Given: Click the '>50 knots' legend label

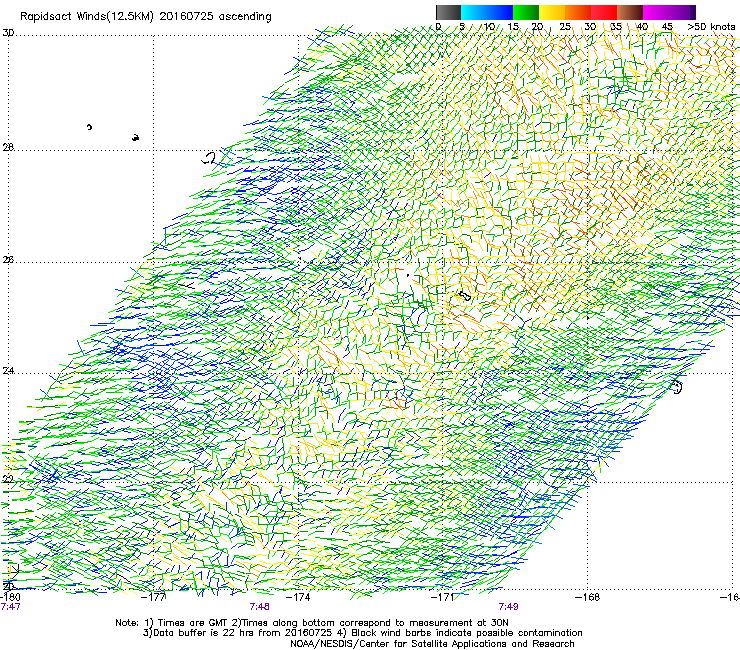Looking at the screenshot, I should [711, 27].
